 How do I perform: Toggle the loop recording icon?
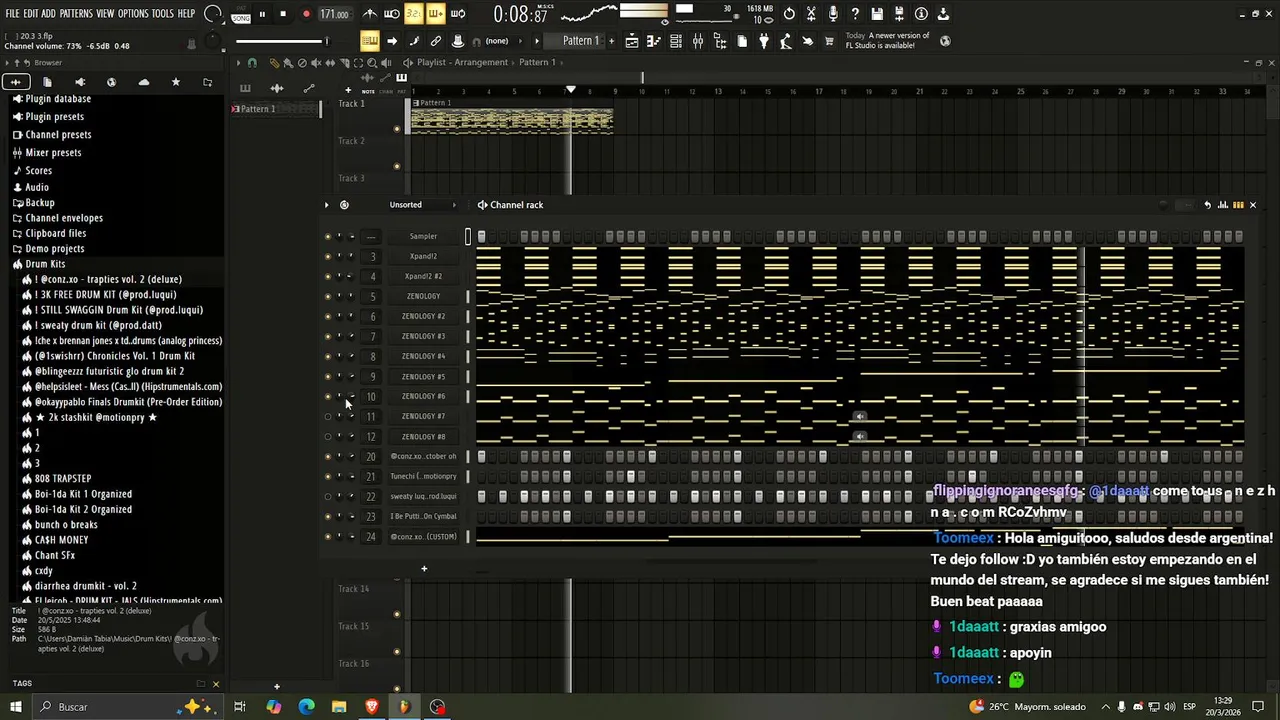pos(458,14)
